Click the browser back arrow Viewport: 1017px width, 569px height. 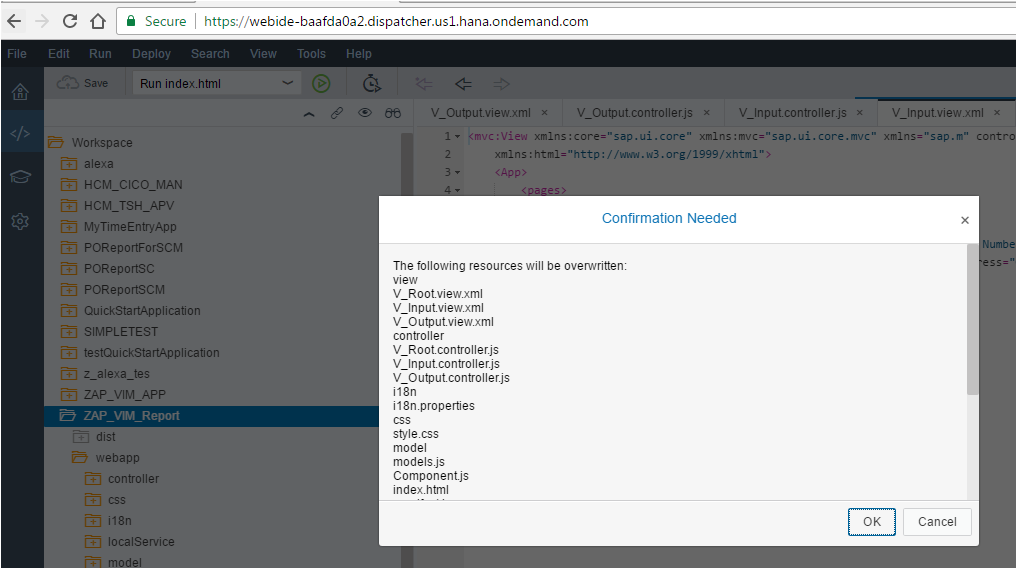coord(14,21)
